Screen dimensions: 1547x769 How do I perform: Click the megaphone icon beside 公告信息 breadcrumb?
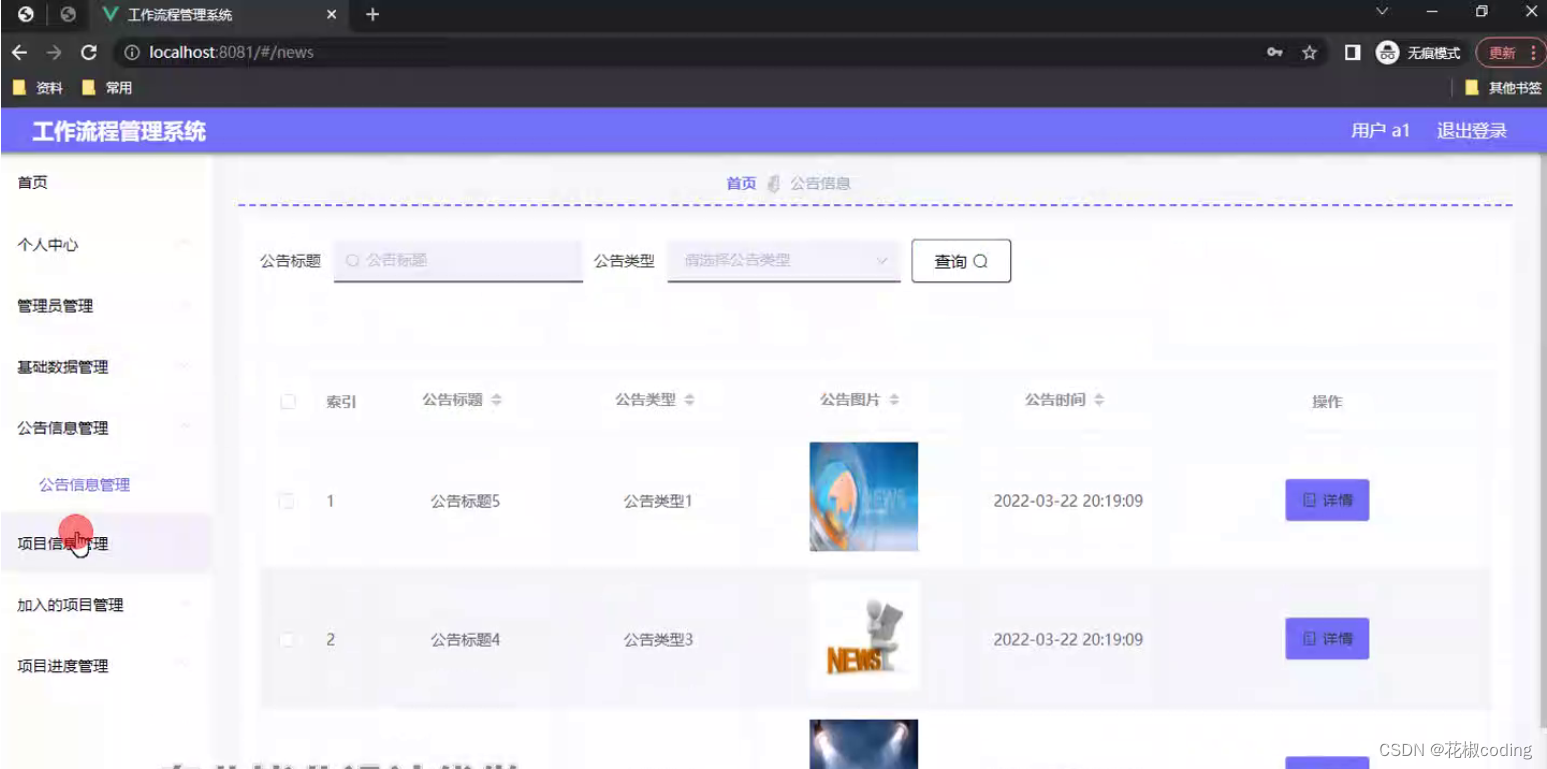(773, 183)
